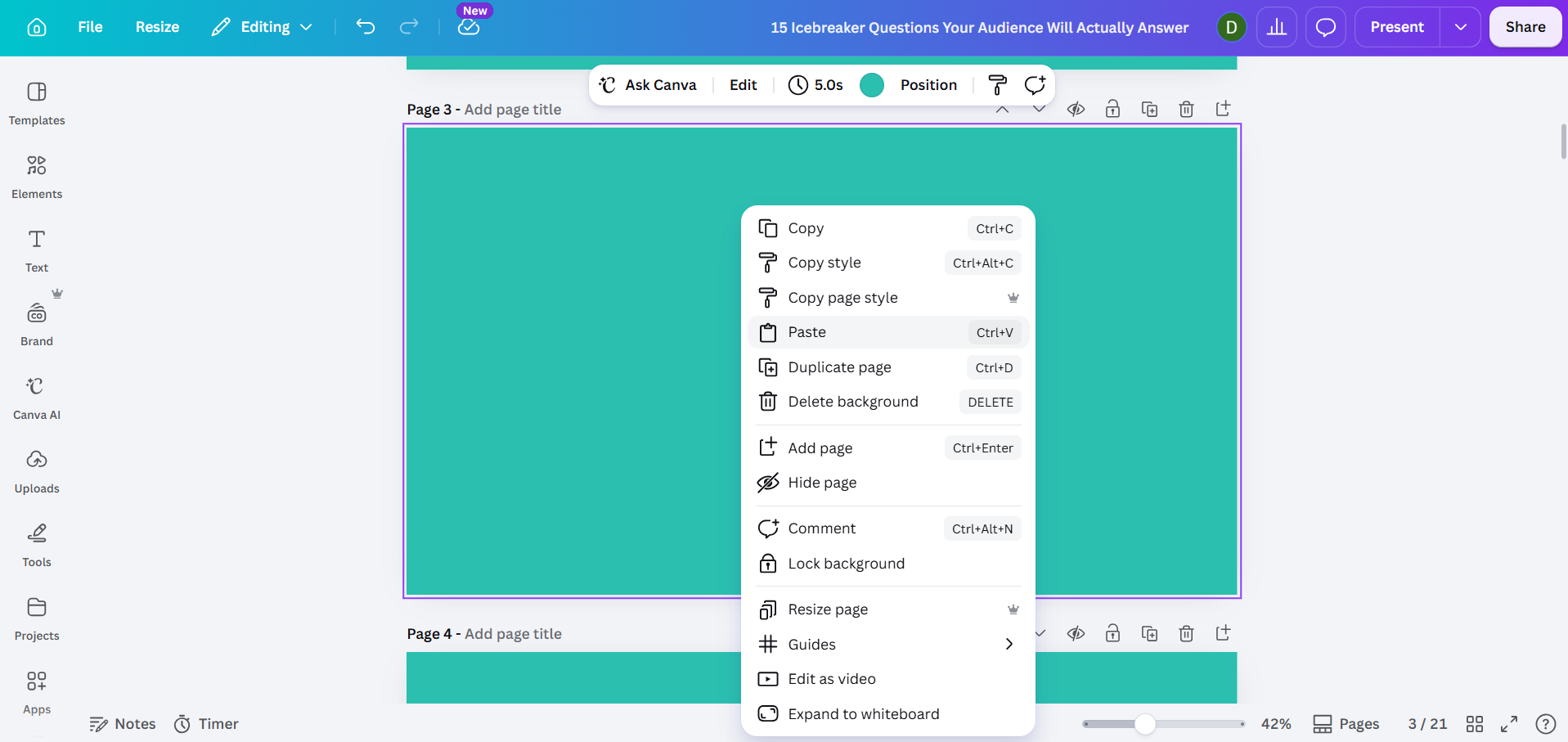The height and width of the screenshot is (742, 1568).
Task: Open Brand panel in sidebar
Action: click(x=37, y=325)
